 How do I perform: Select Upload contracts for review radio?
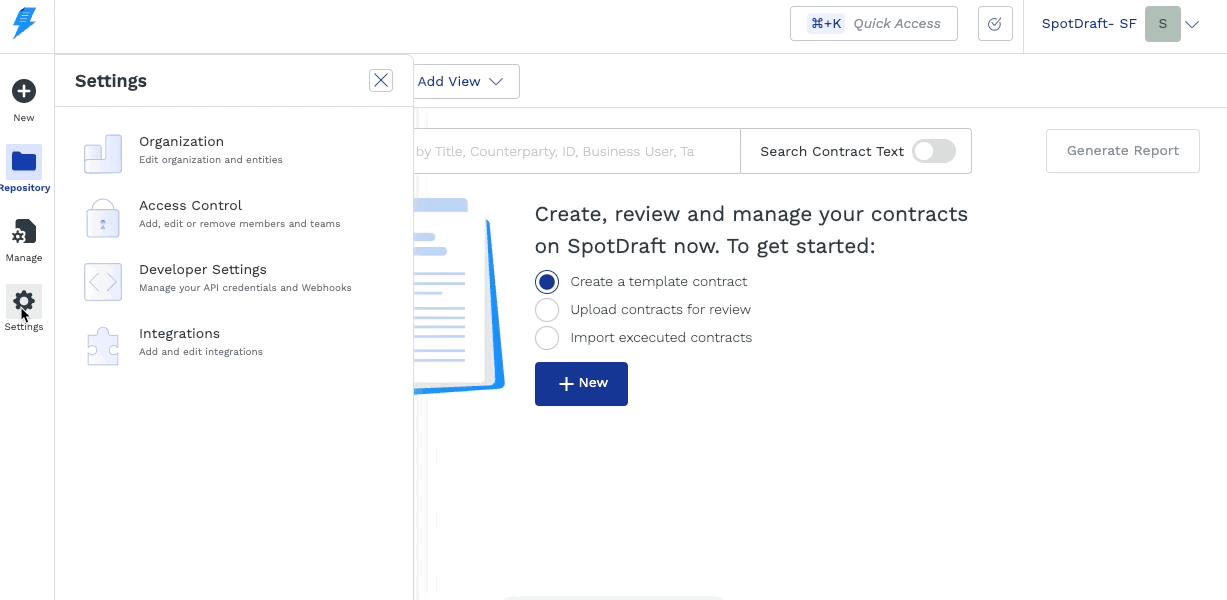(x=547, y=310)
